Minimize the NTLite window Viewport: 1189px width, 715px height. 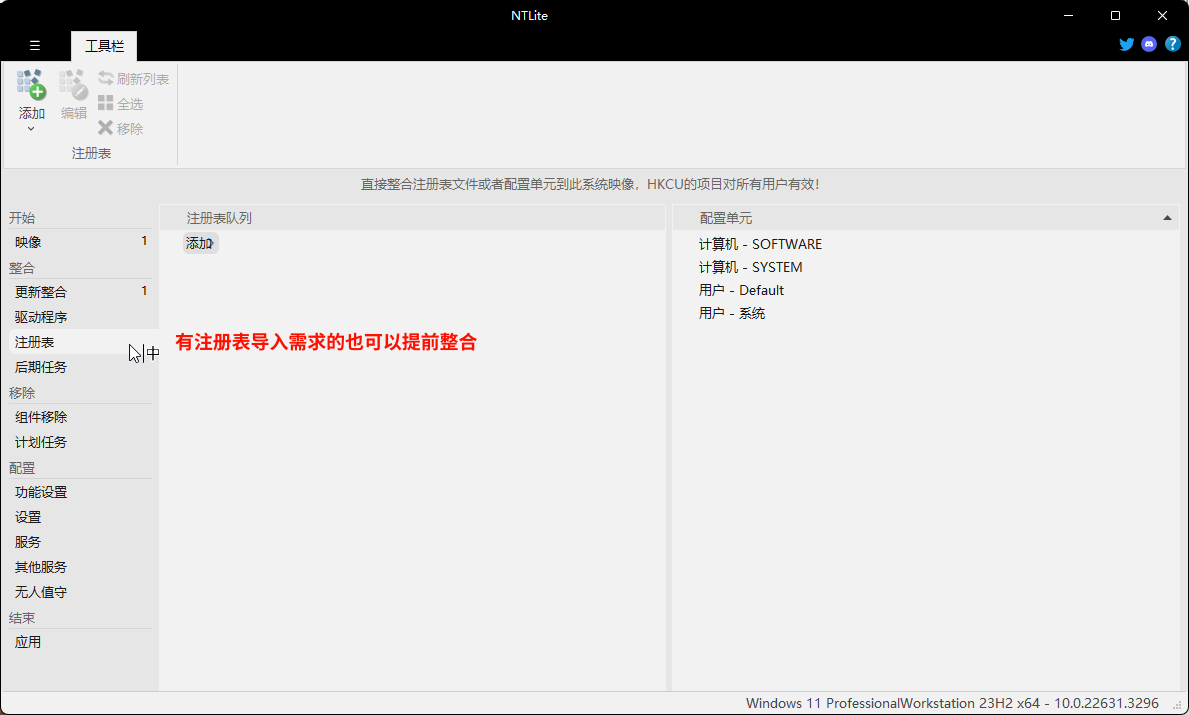click(1068, 15)
